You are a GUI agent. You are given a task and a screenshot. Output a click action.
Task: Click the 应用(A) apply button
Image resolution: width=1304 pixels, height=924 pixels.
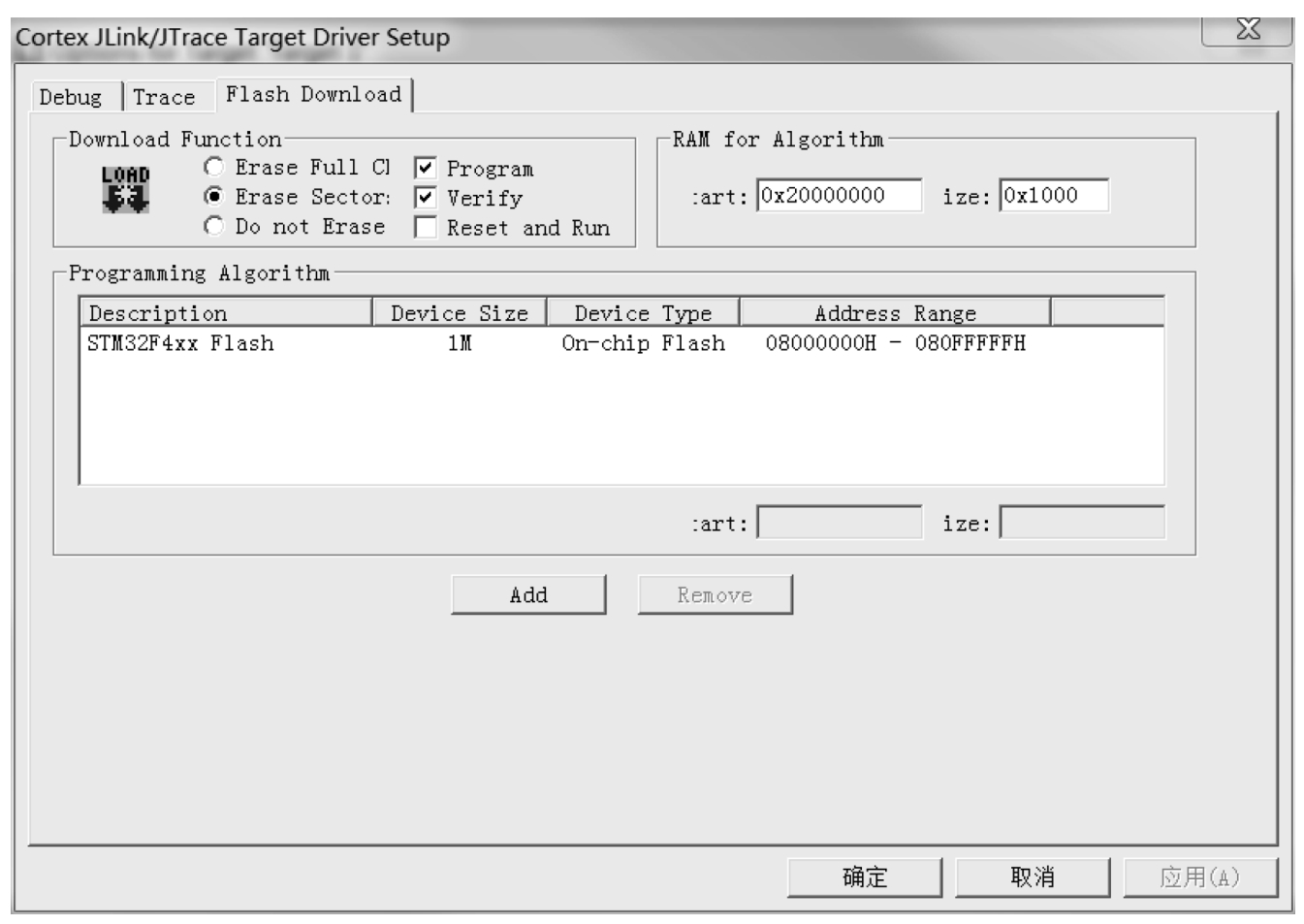point(1200,877)
